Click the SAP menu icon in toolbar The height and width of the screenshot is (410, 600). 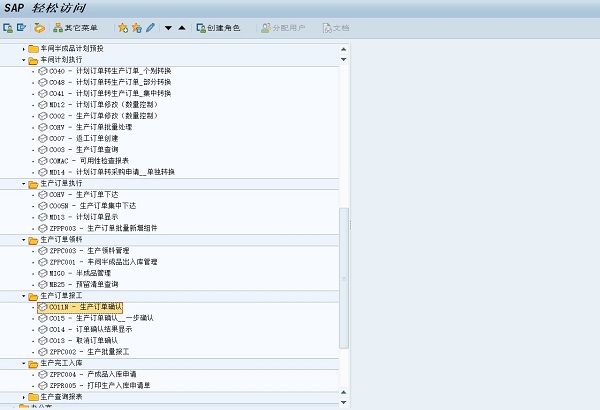pyautogui.click(x=21, y=28)
